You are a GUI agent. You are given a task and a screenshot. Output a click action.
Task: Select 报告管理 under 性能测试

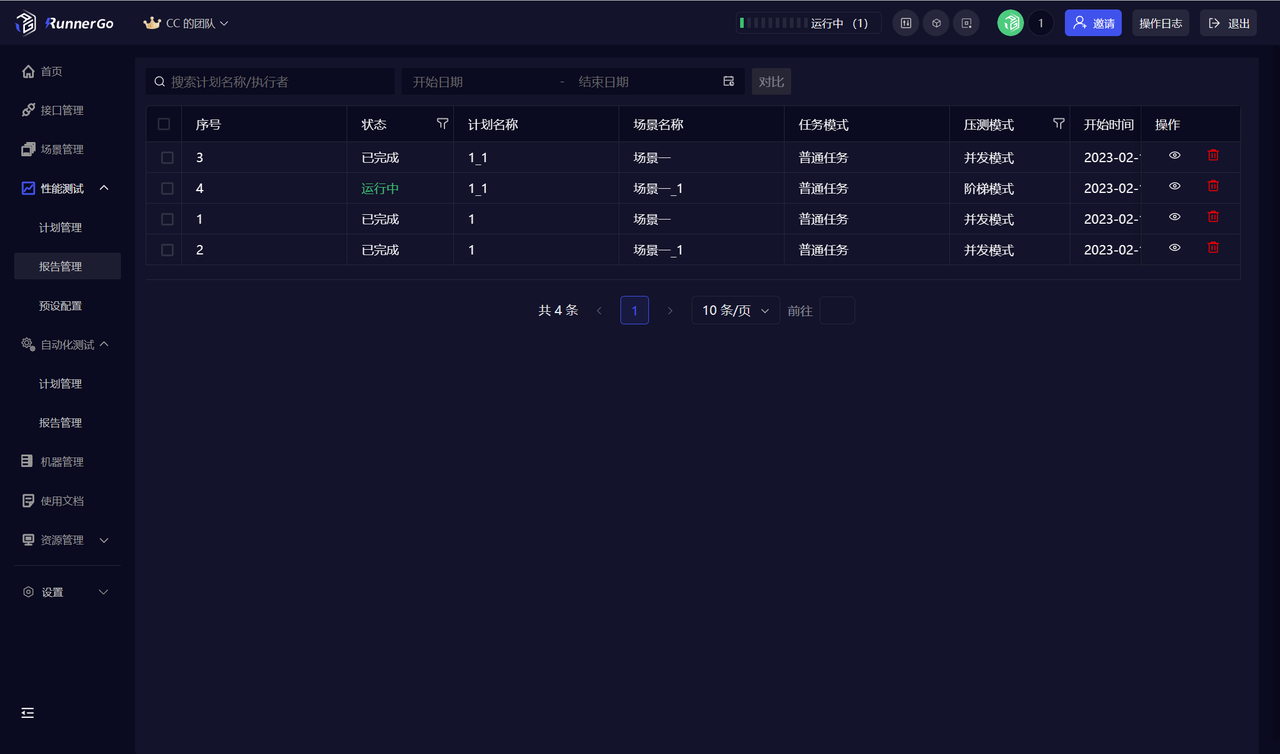(67, 266)
